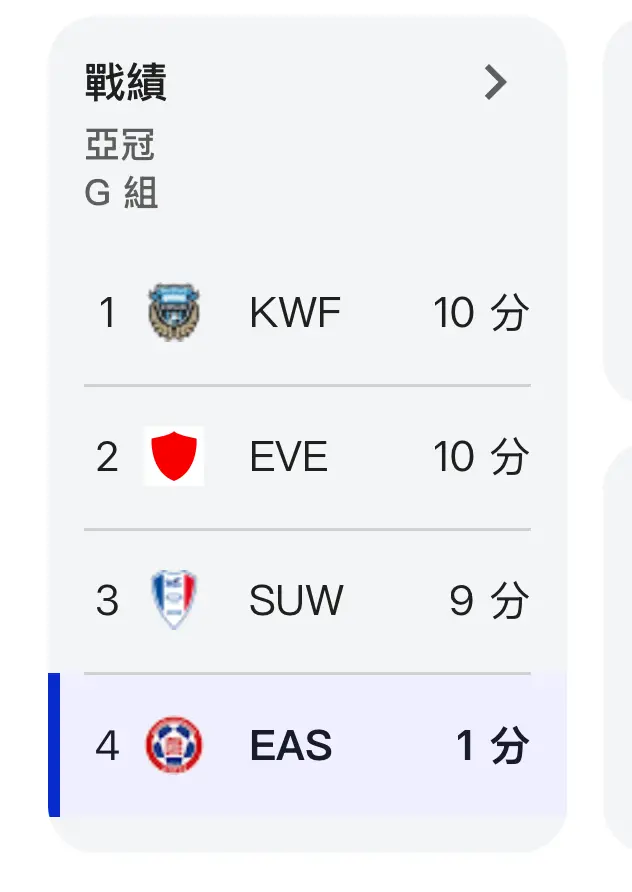Click EAS's 1 分 points value
The height and width of the screenshot is (892, 632).
coord(493,745)
